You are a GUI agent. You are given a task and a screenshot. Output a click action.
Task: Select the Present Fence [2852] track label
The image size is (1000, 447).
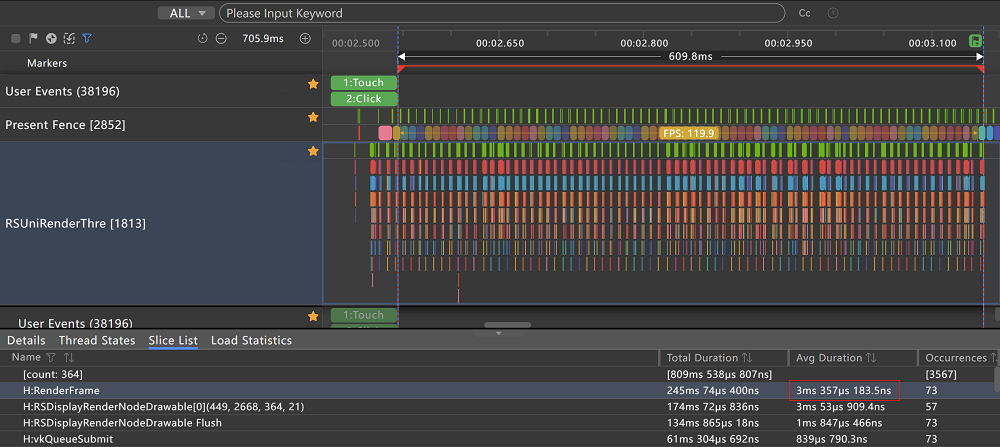coord(65,125)
